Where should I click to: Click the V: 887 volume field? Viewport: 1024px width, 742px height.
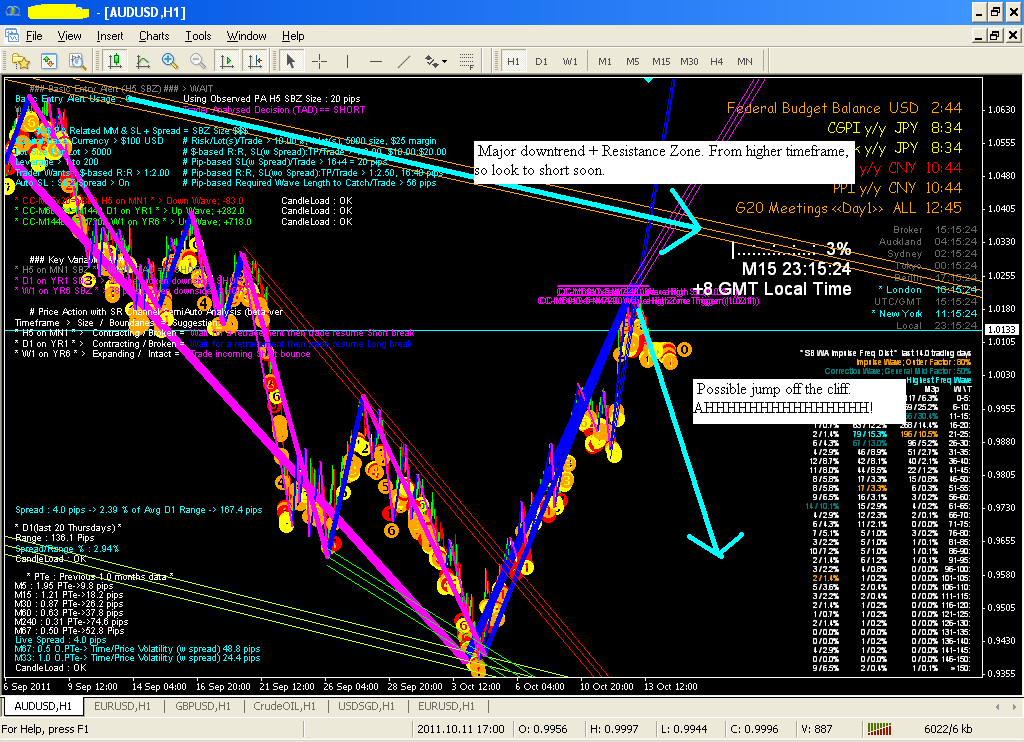[816, 729]
